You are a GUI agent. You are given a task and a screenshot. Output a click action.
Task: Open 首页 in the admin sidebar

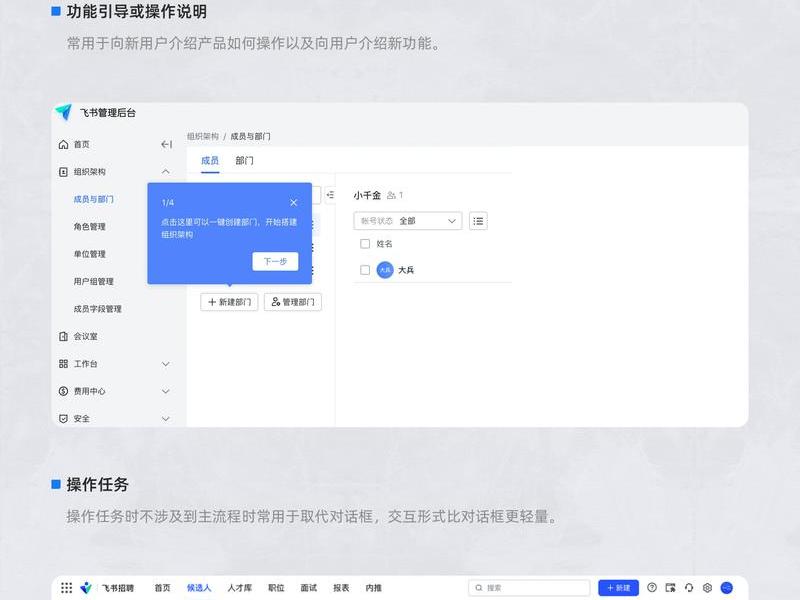point(82,144)
